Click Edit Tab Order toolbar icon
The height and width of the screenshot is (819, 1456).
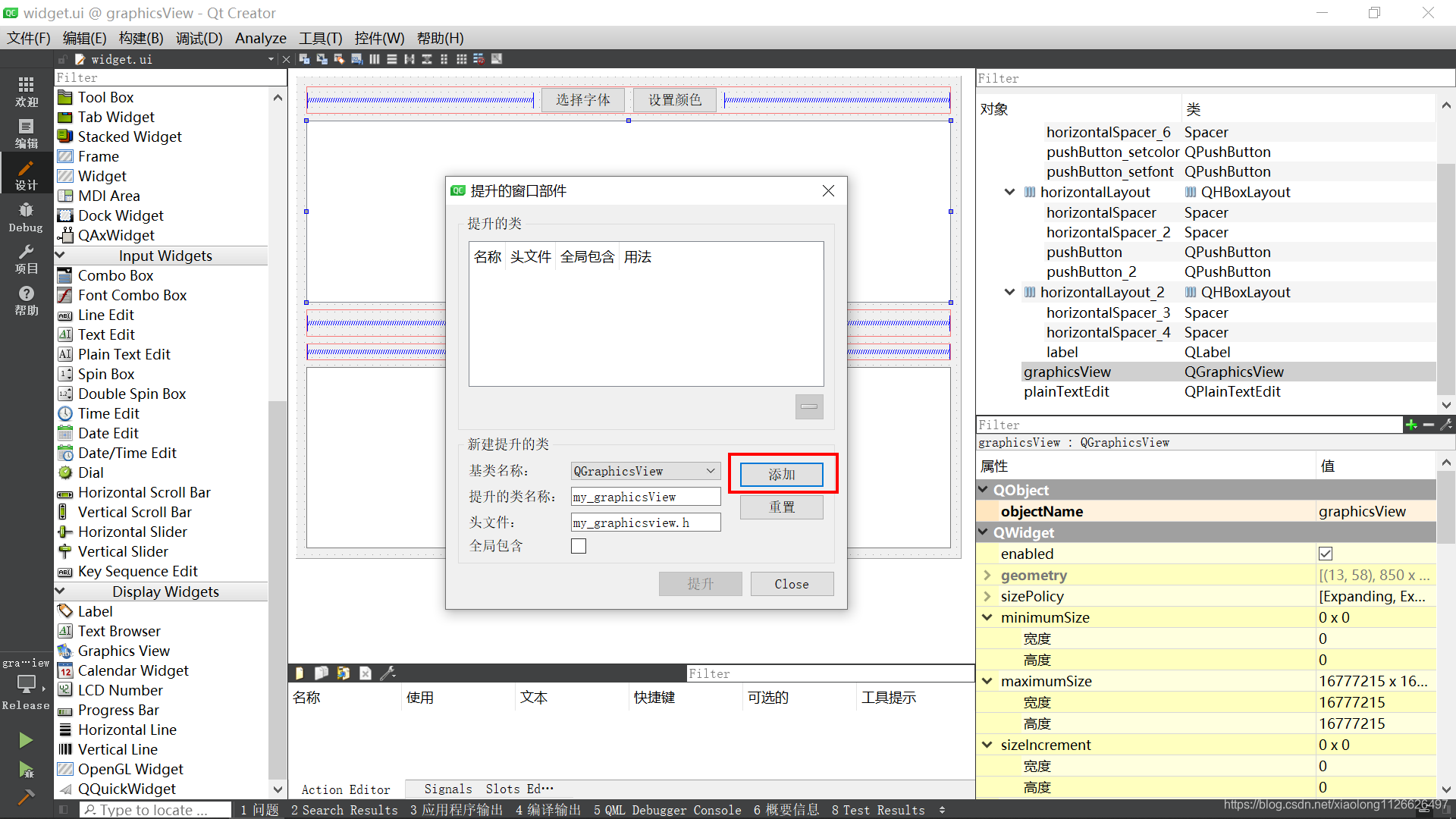point(356,59)
